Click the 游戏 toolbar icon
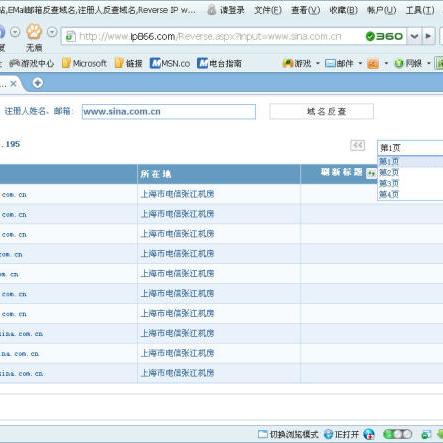 click(x=297, y=63)
